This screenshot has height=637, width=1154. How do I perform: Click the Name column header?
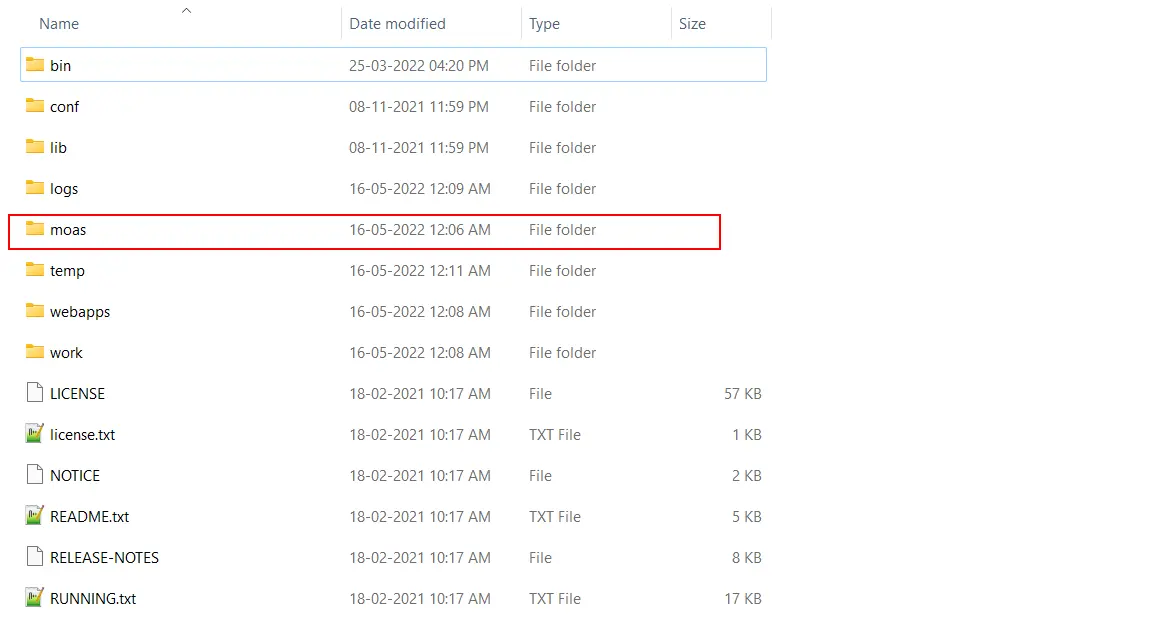[x=59, y=23]
